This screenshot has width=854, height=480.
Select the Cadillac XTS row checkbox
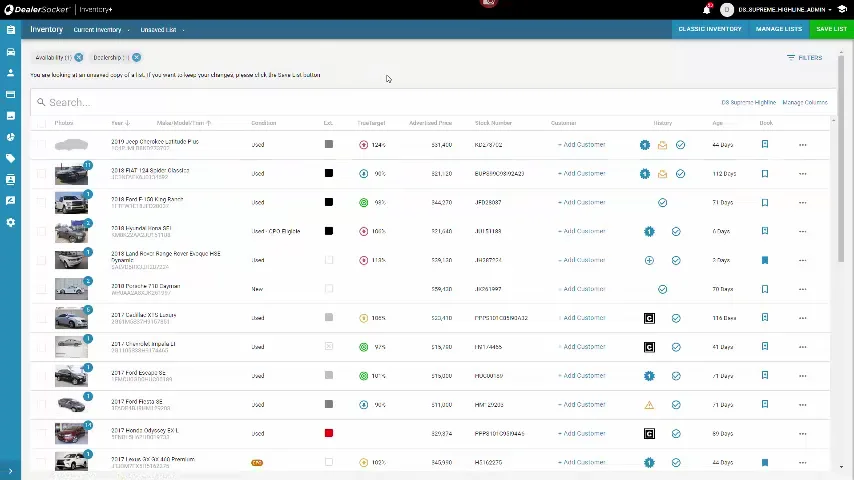pyautogui.click(x=41, y=318)
